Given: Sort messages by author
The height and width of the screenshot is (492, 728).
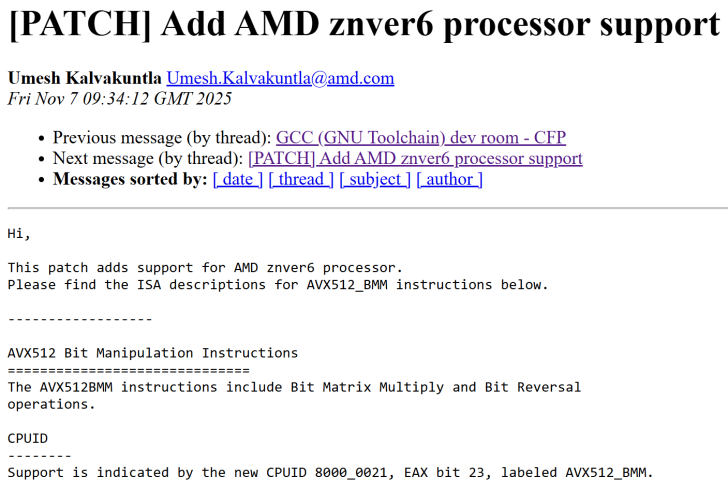Looking at the screenshot, I should click(450, 179).
